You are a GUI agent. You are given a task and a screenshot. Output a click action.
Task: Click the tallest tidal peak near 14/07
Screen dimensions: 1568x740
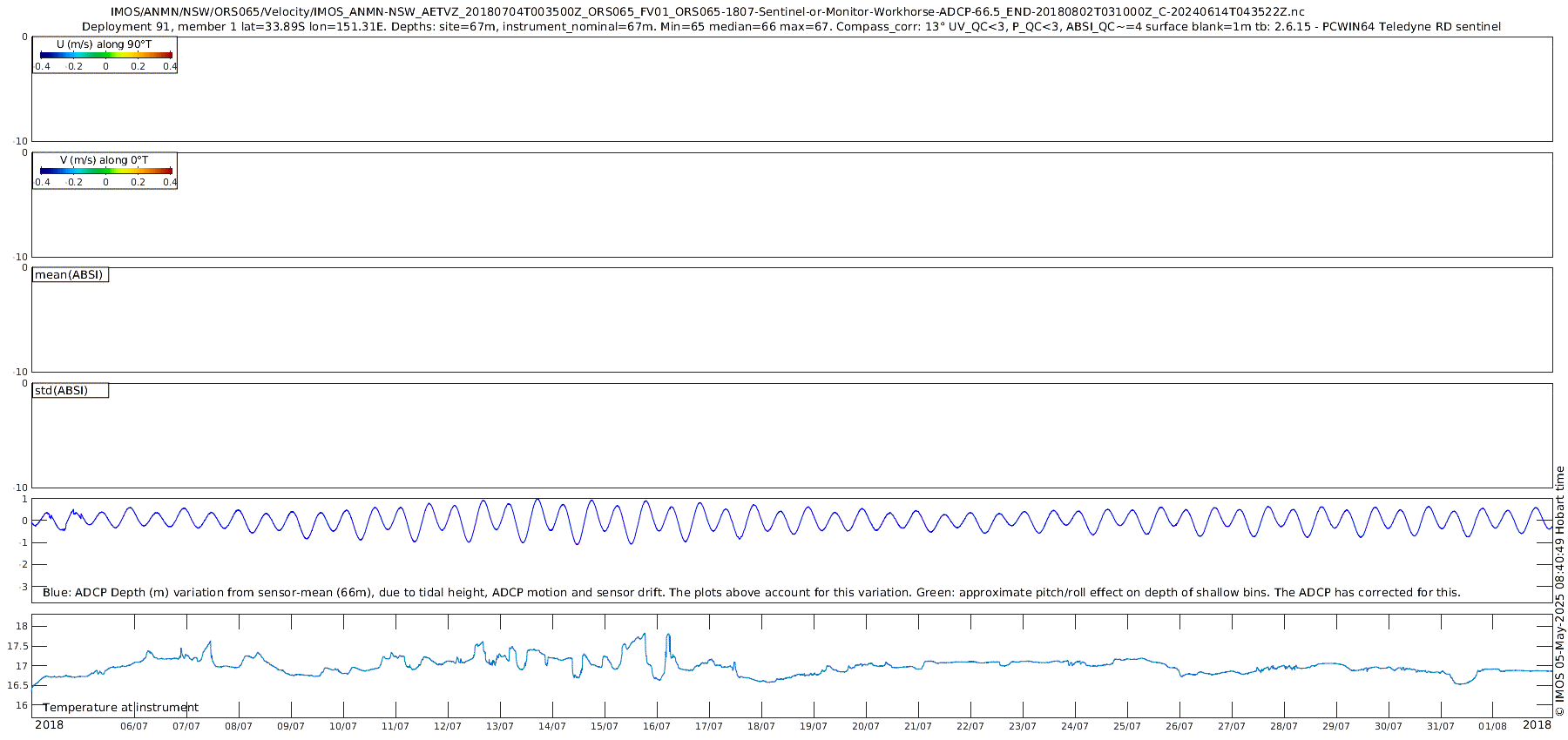537,500
